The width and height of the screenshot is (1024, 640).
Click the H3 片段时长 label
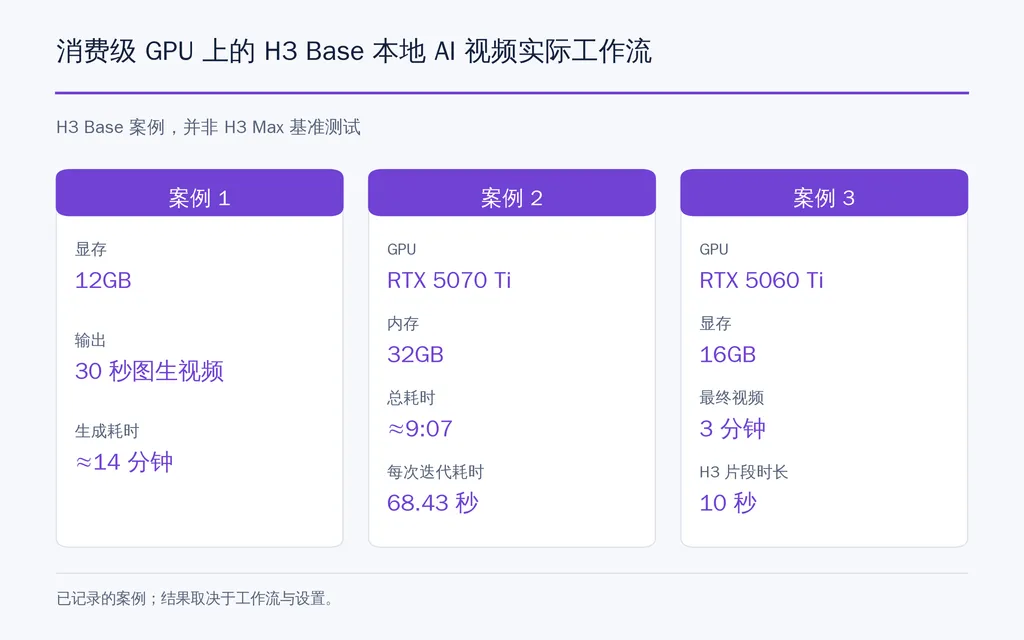744,472
